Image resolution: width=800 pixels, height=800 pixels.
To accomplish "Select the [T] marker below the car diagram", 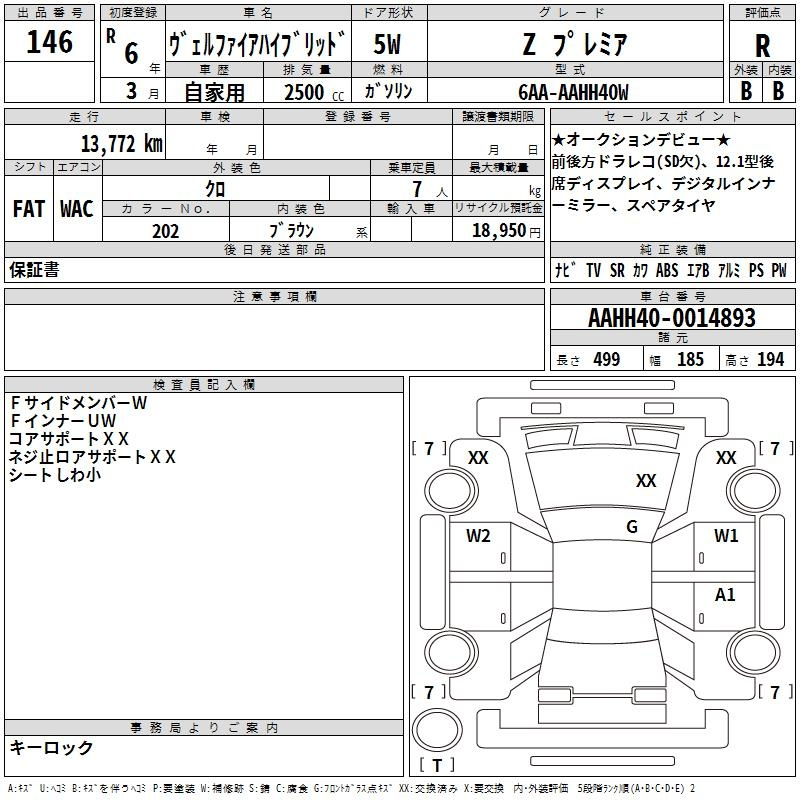I will point(436,766).
